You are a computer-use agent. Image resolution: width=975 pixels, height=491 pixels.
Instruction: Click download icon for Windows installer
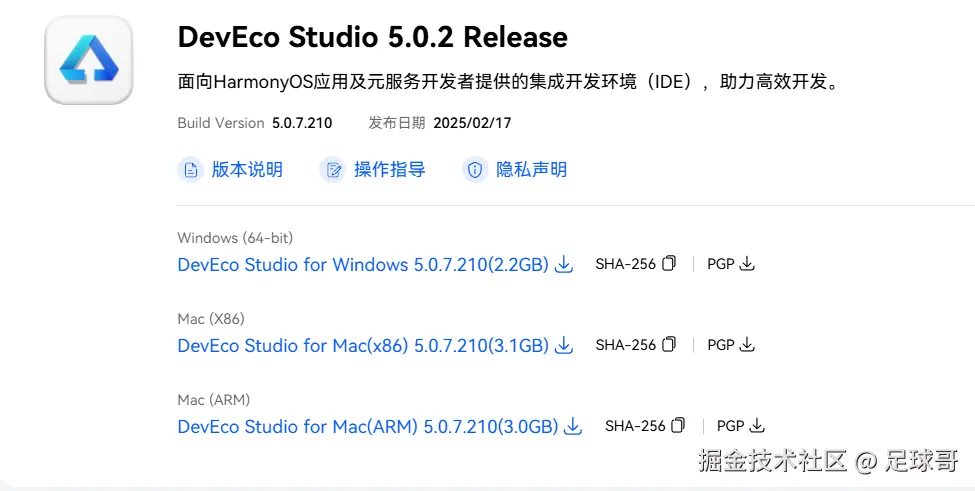[564, 265]
